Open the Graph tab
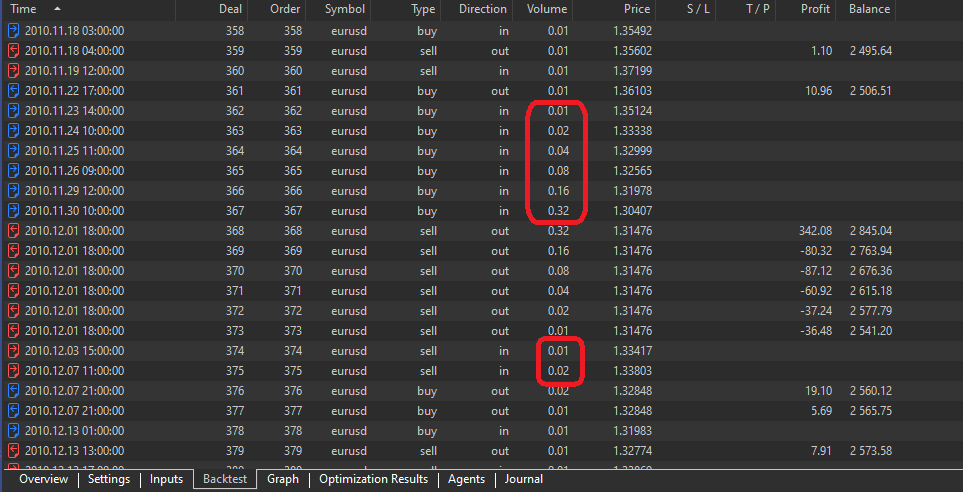963x492 pixels. [x=283, y=480]
